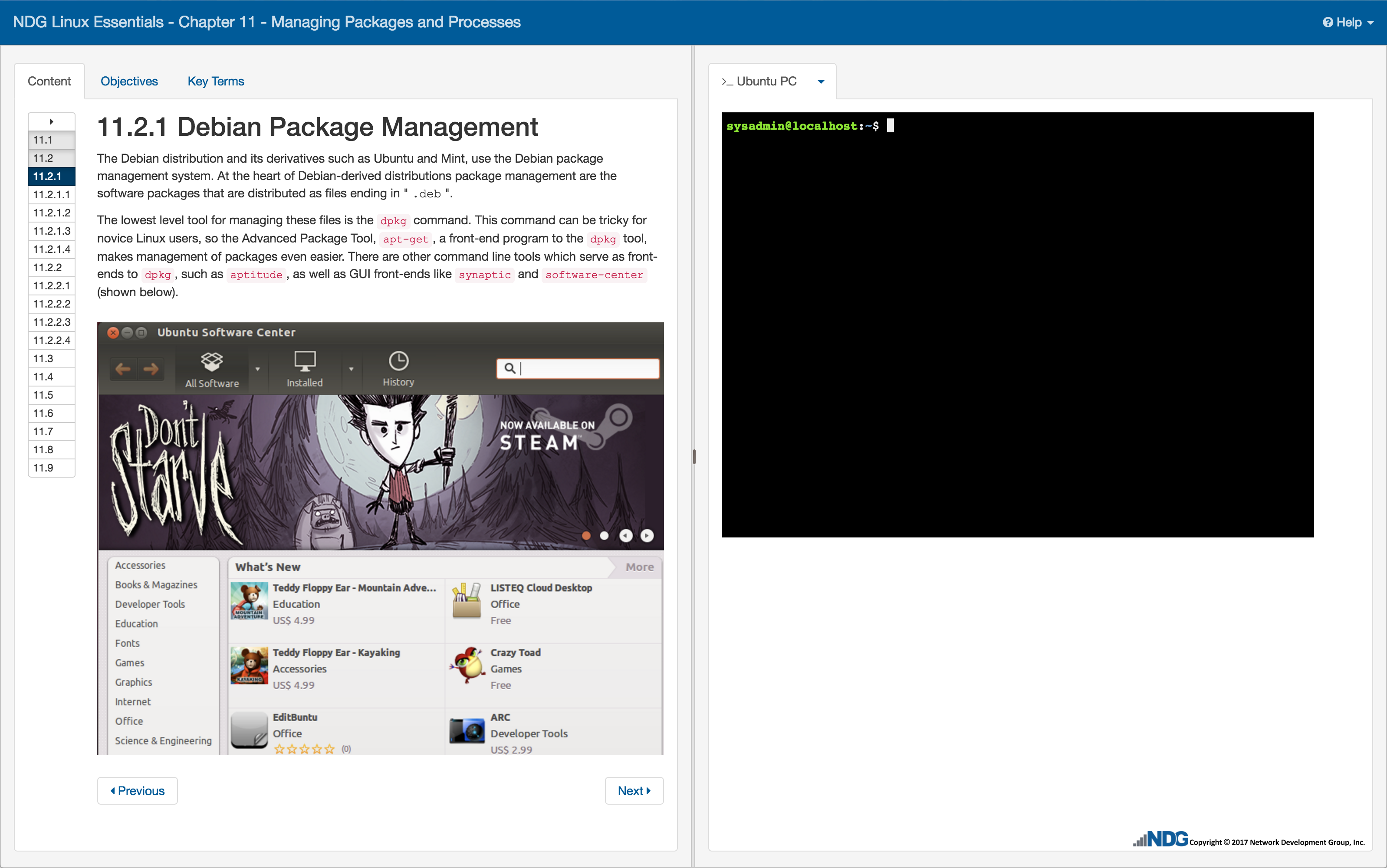1387x868 pixels.
Task: Go to section 11.3
Action: (x=52, y=359)
